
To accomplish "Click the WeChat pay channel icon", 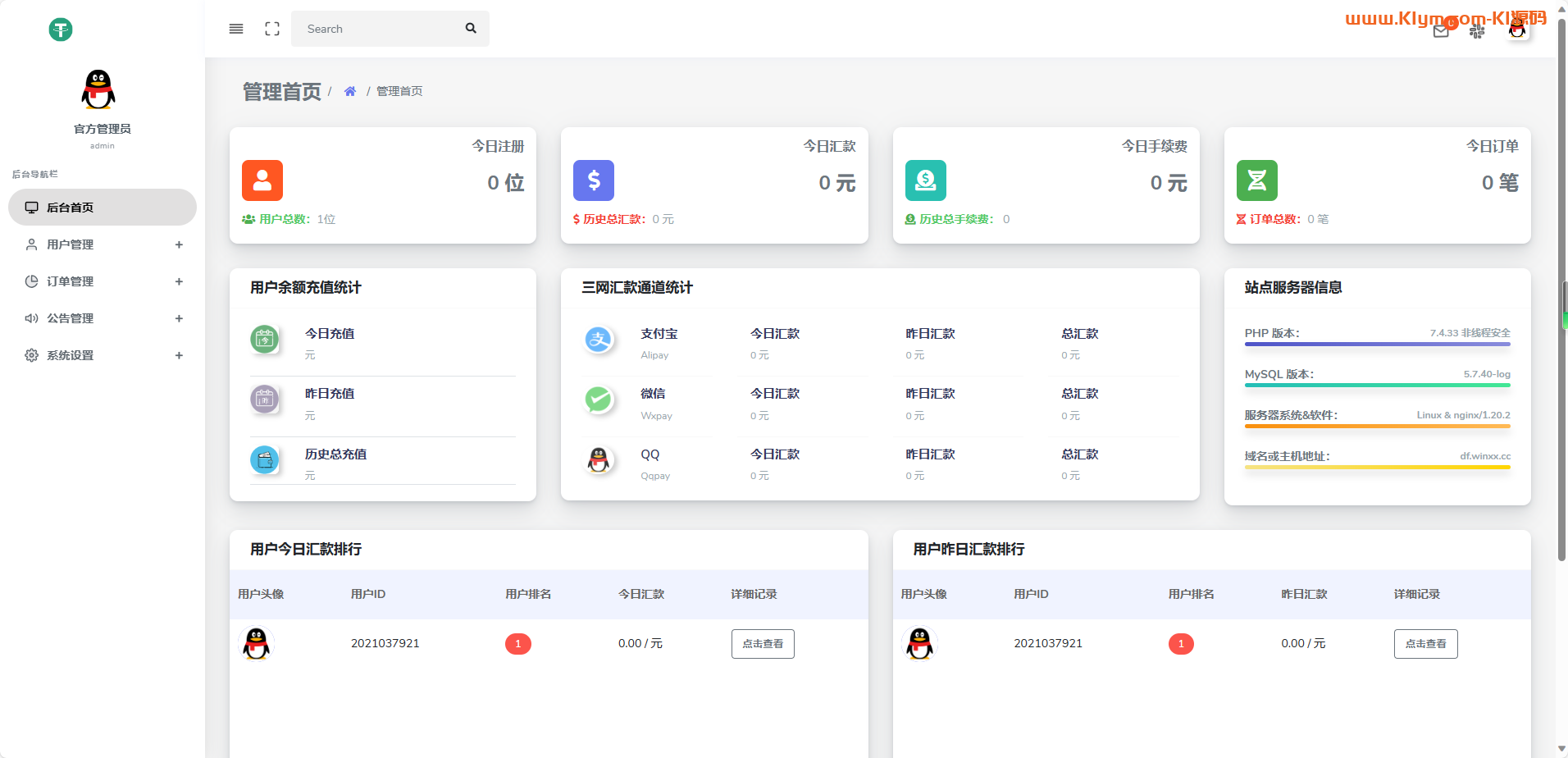I will tap(599, 400).
